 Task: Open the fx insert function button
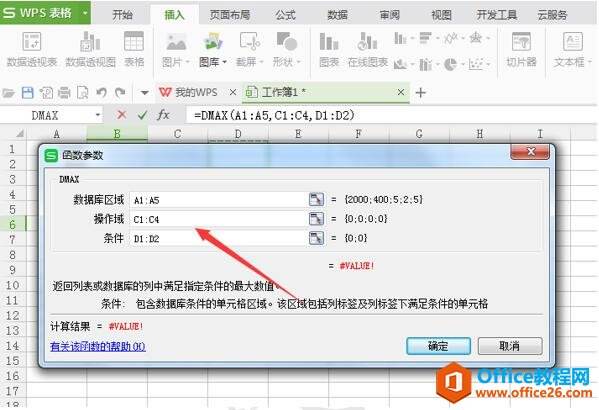coord(163,115)
